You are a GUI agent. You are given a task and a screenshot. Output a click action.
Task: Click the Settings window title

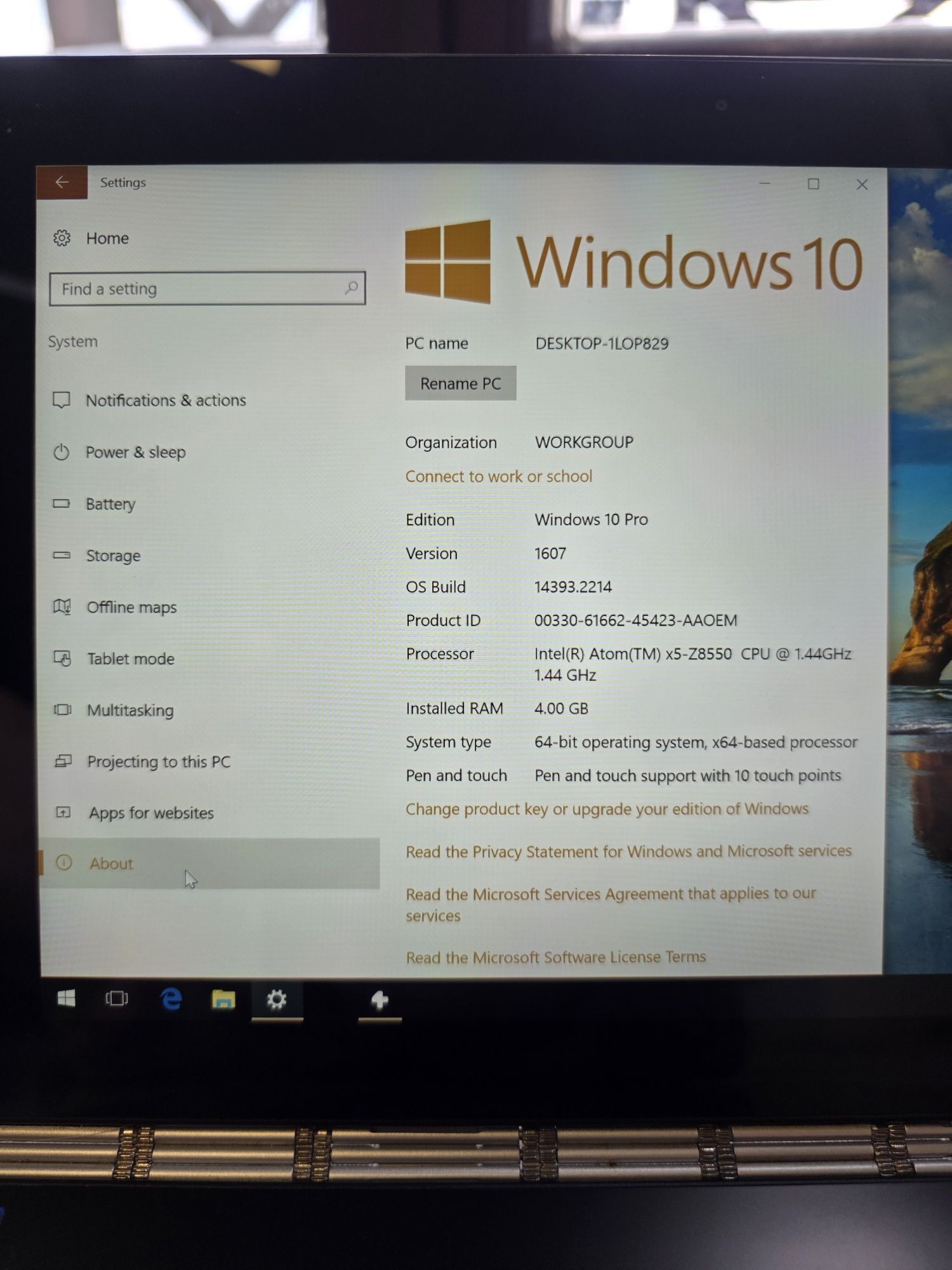(x=123, y=182)
